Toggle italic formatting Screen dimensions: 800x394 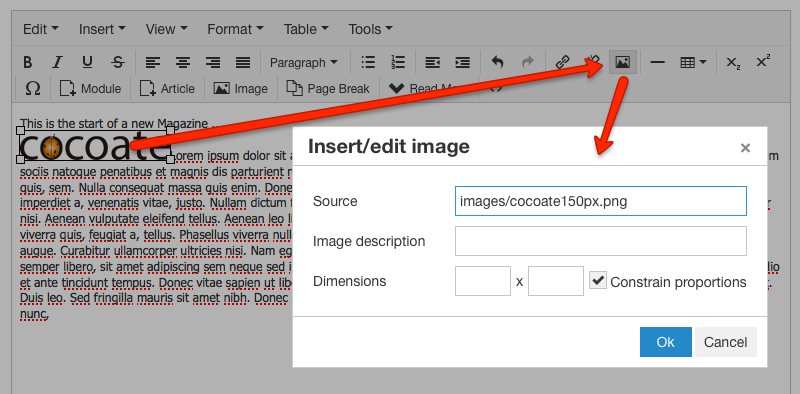tap(57, 63)
